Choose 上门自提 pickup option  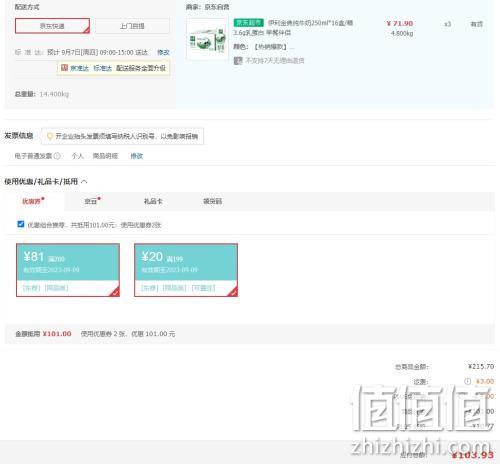click(x=132, y=26)
